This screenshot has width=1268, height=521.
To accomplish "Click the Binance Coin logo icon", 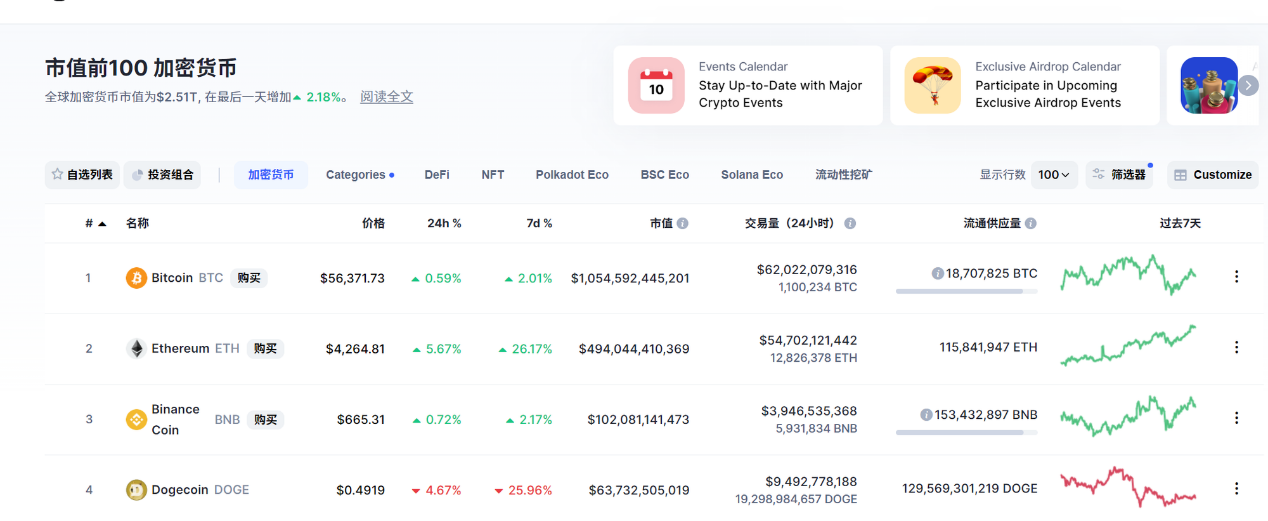I will (136, 420).
